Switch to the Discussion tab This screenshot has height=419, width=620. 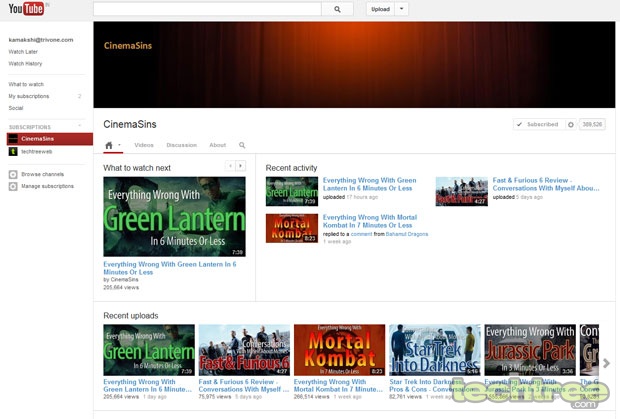[181, 145]
